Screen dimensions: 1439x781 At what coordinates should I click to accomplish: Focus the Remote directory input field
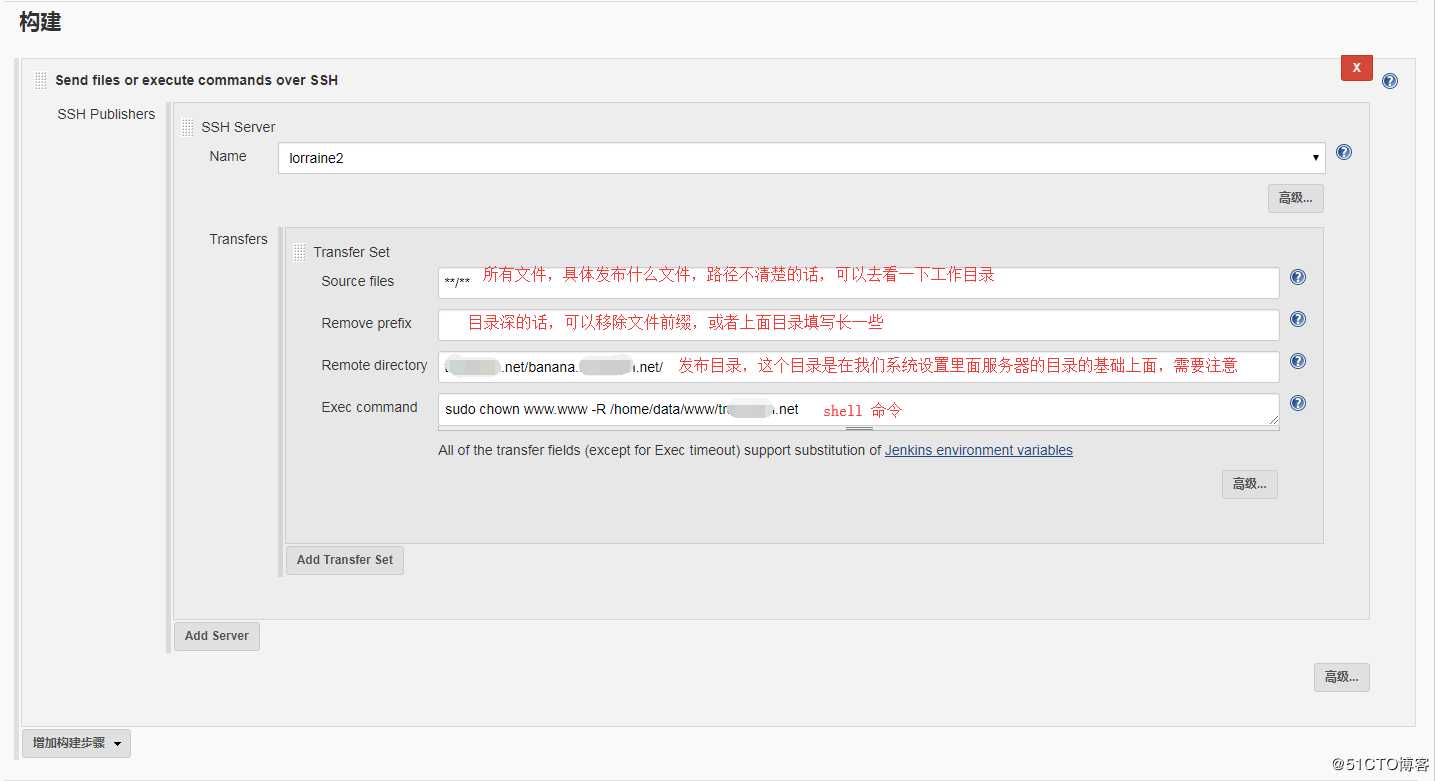858,366
